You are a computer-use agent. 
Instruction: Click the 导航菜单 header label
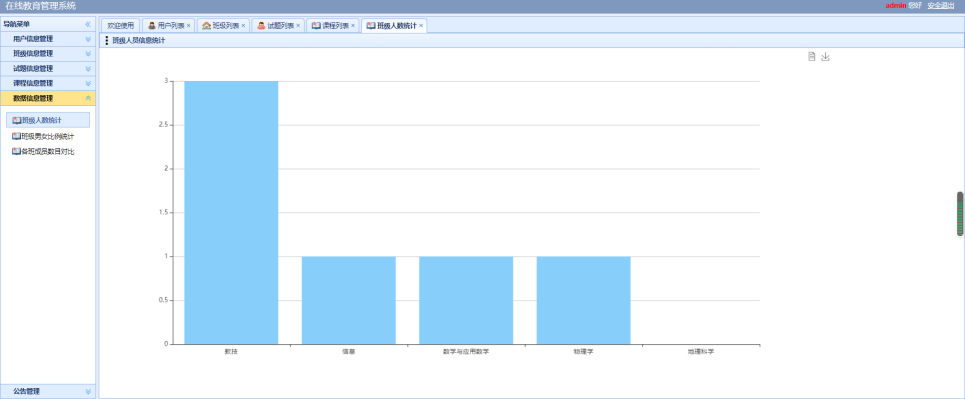17,24
